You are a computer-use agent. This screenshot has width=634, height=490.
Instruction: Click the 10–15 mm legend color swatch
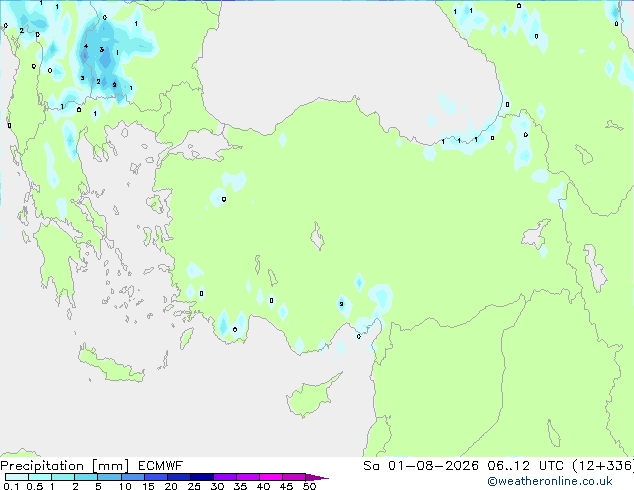click(x=132, y=477)
